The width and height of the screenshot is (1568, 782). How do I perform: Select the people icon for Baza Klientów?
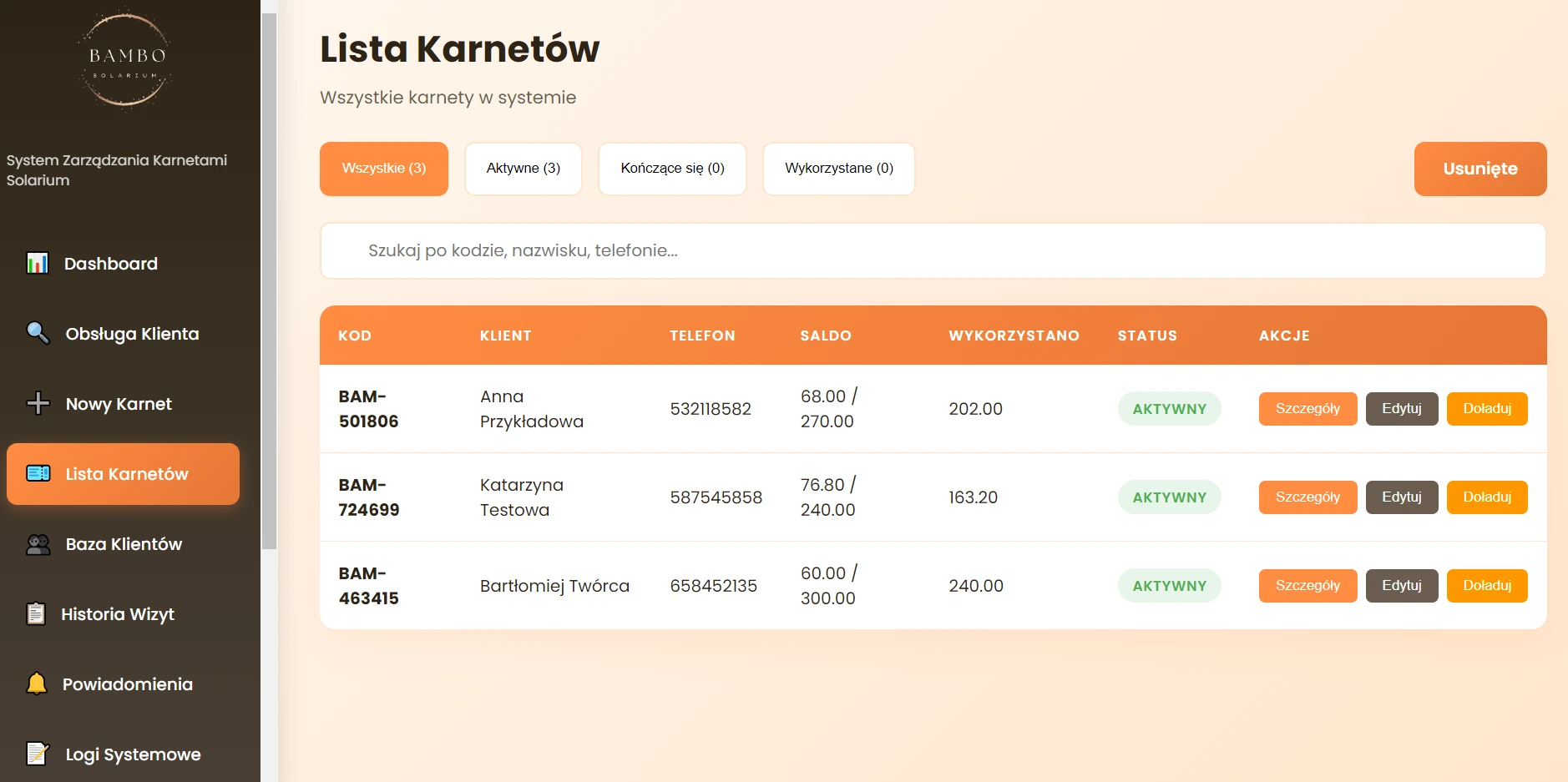coord(37,543)
